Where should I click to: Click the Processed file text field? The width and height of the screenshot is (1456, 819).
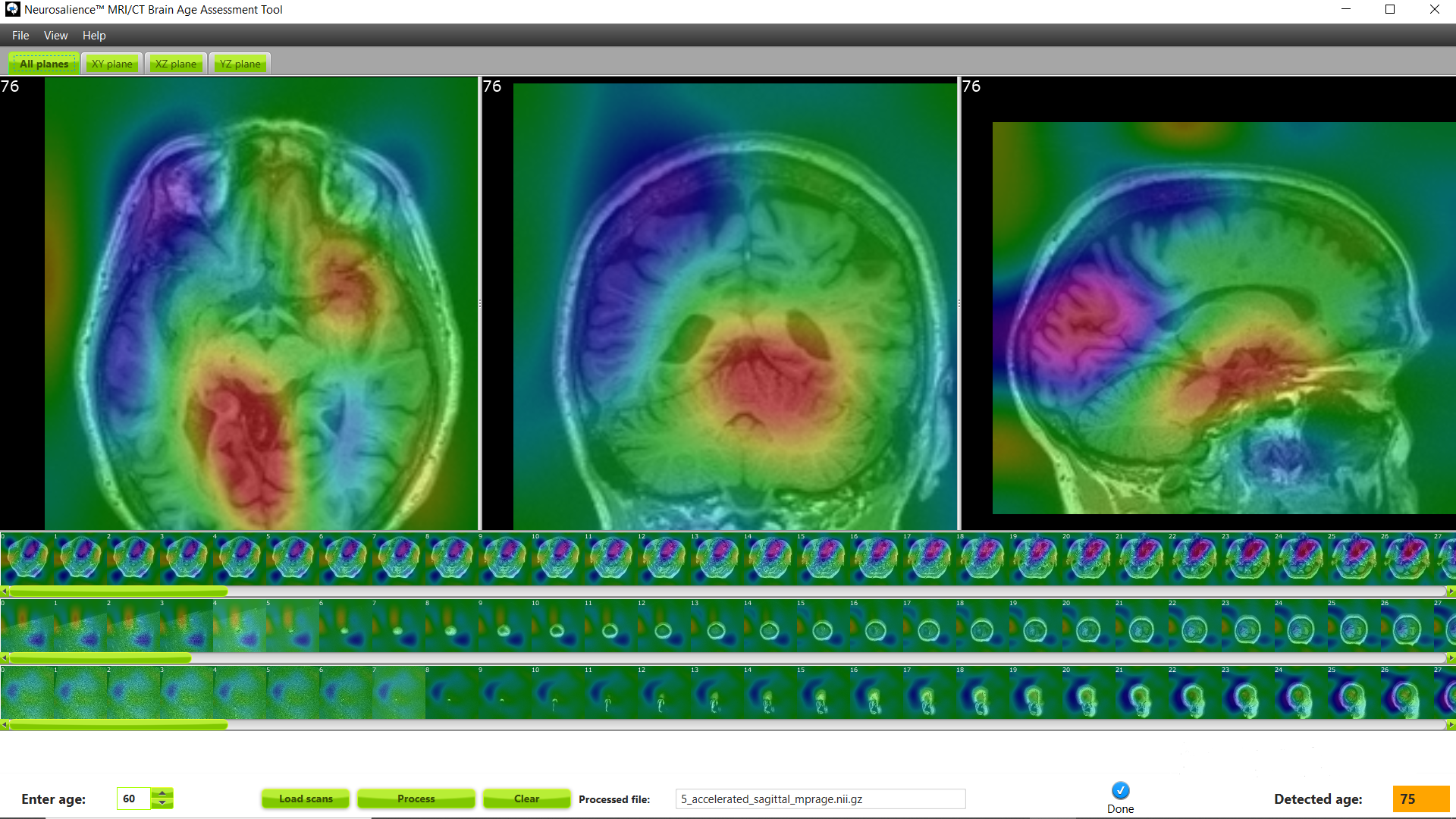(820, 799)
